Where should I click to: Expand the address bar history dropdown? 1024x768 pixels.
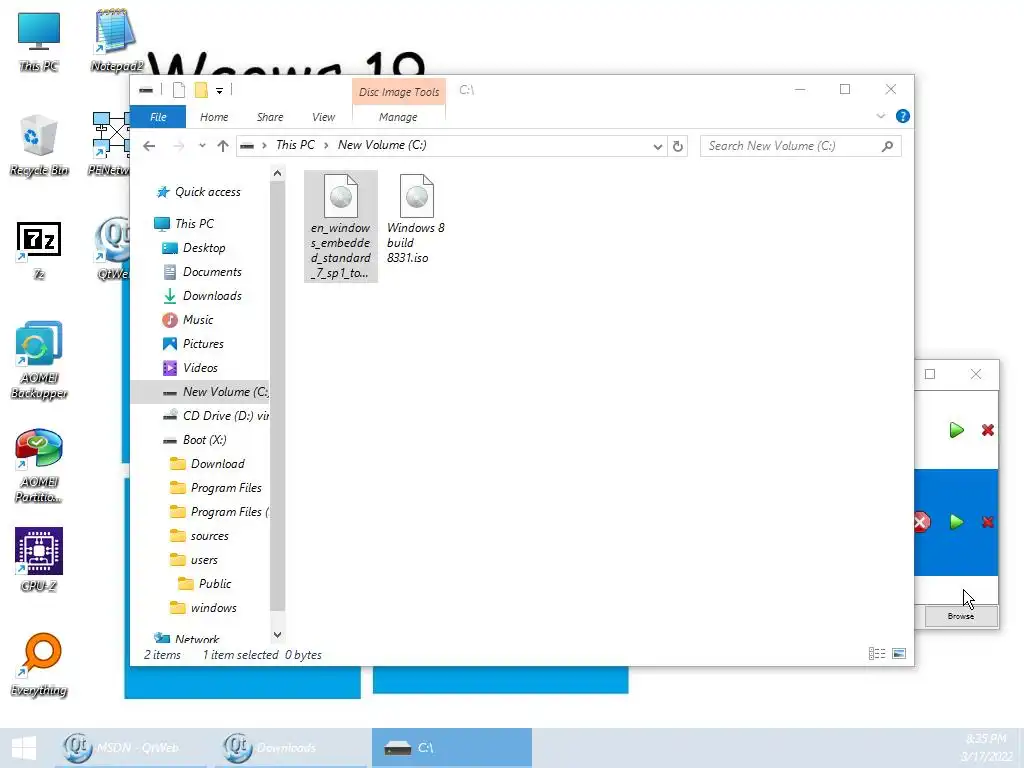658,146
